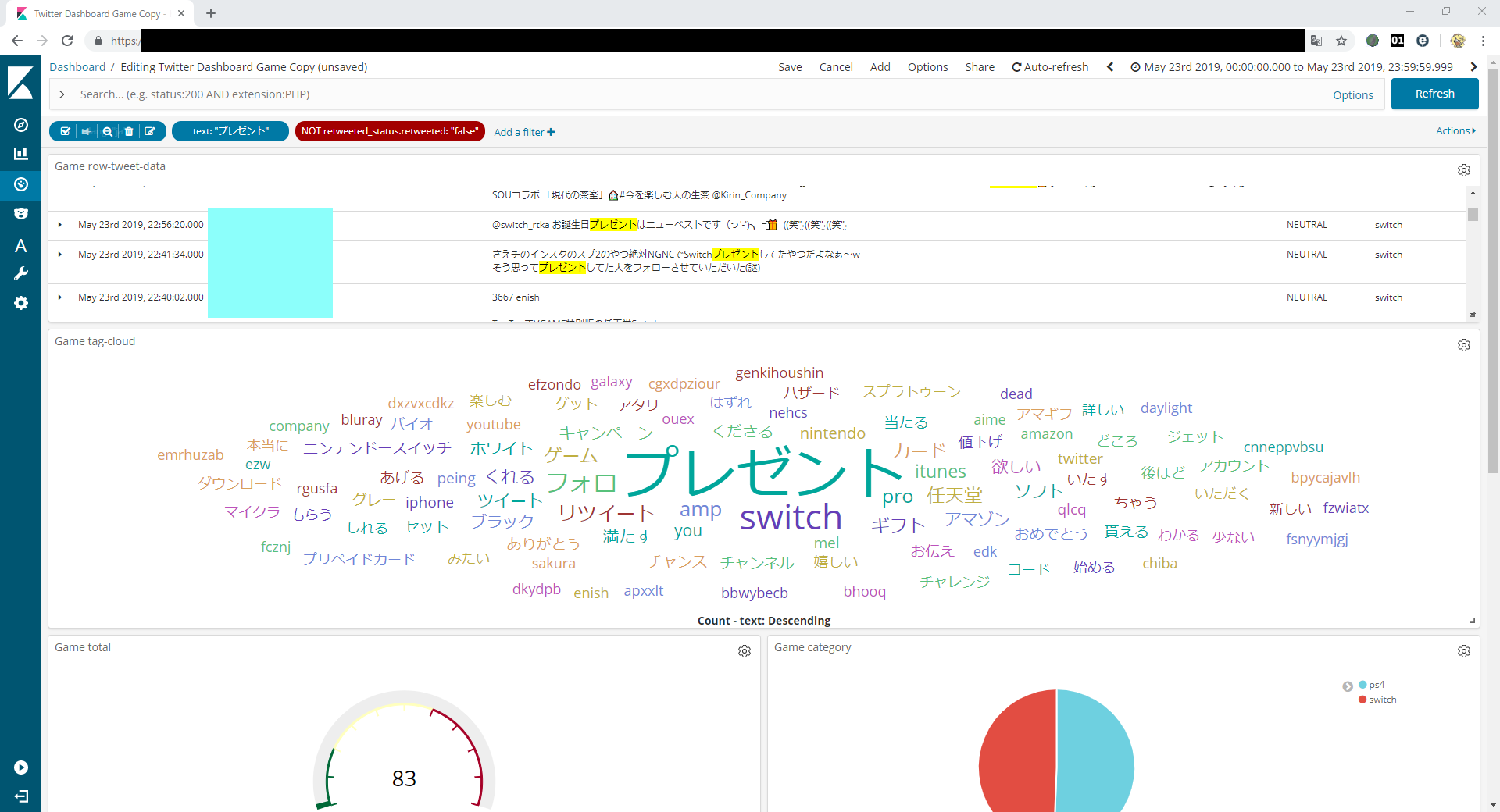This screenshot has height=812, width=1500.
Task: Open settings gear of Game tag-cloud panel
Action: pos(1463,345)
